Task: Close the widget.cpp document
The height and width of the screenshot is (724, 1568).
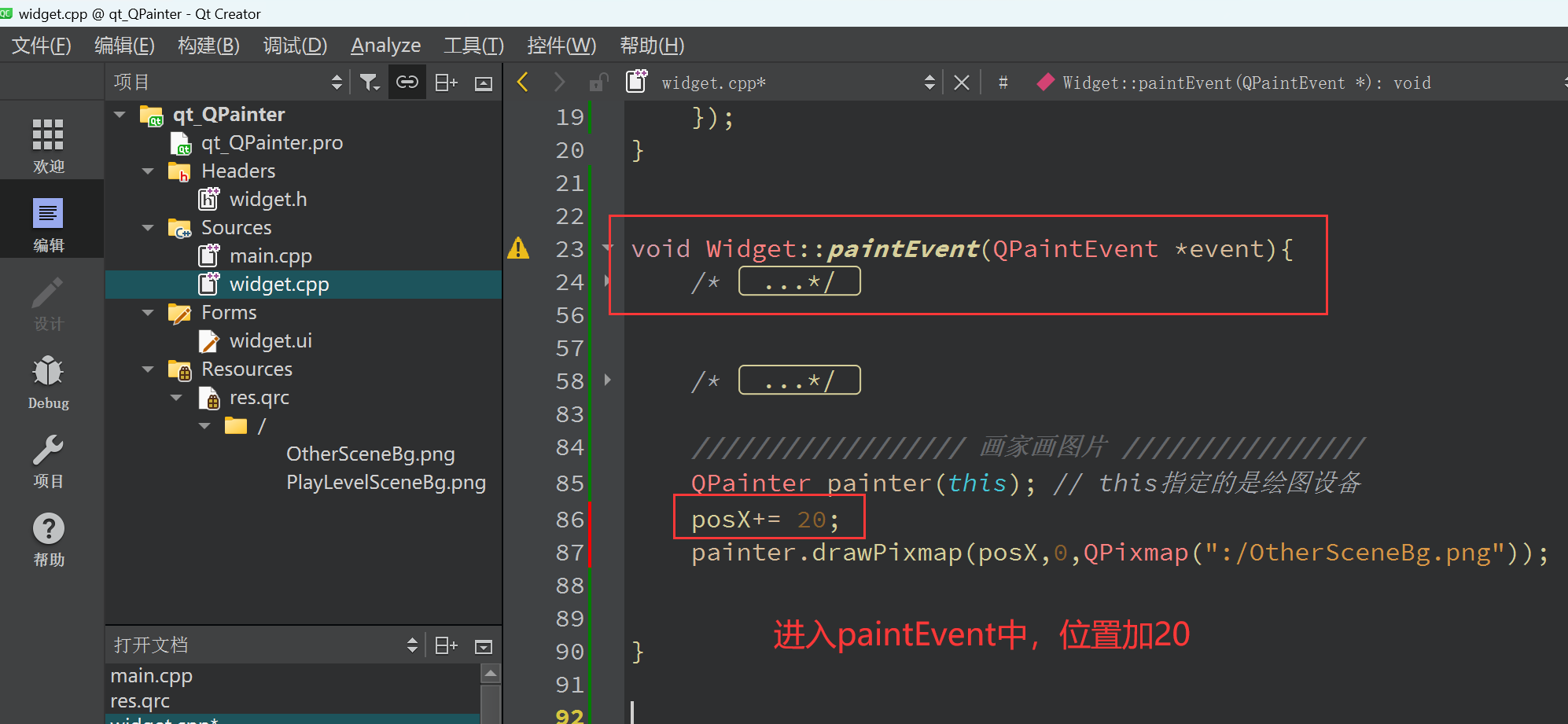Action: point(961,83)
